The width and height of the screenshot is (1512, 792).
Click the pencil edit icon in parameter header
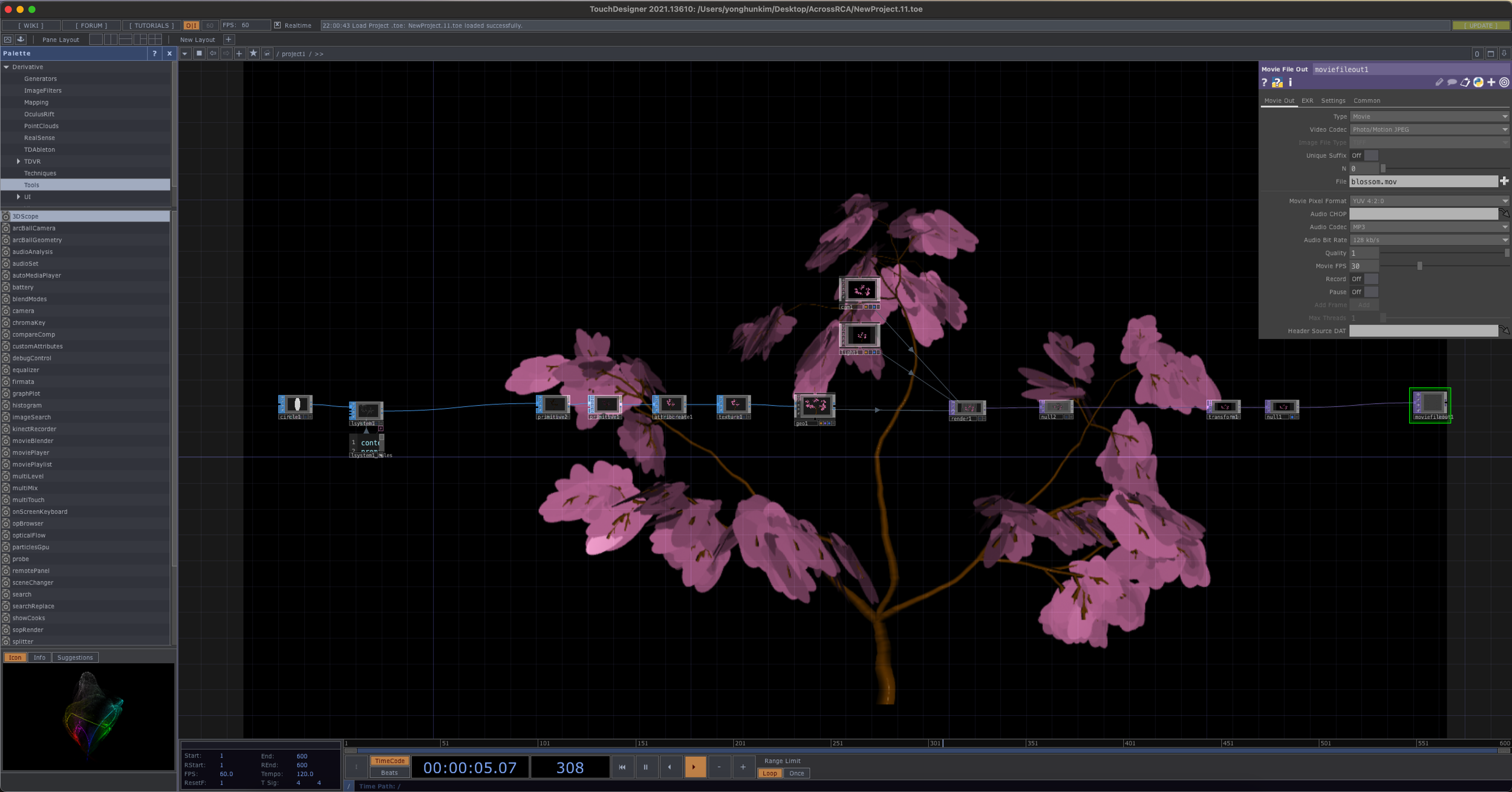tap(1439, 82)
